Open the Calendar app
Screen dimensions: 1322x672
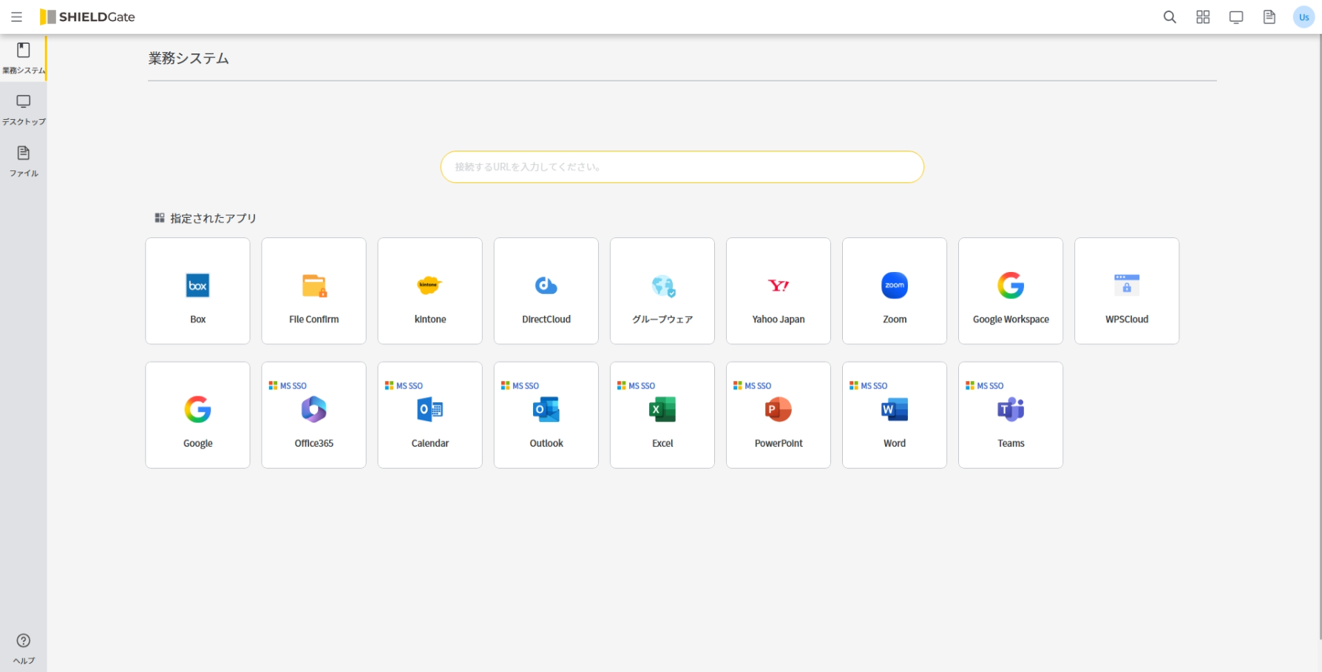(x=430, y=415)
